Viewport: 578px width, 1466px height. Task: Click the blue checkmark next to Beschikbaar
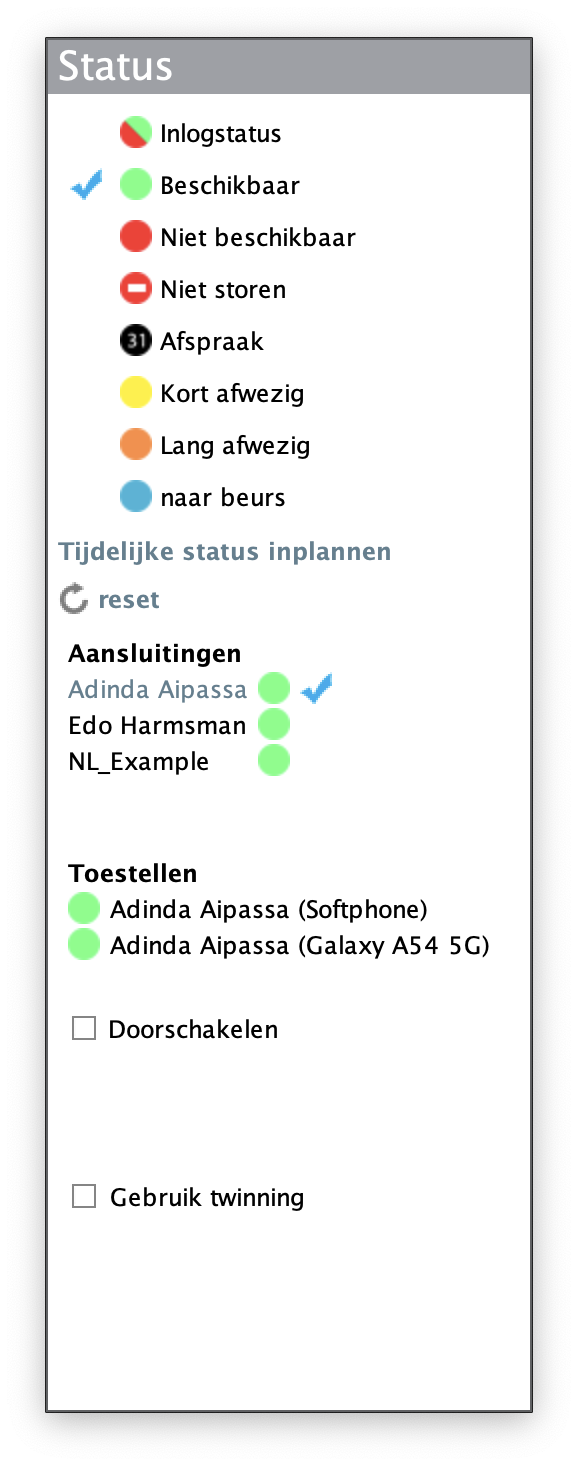[86, 183]
